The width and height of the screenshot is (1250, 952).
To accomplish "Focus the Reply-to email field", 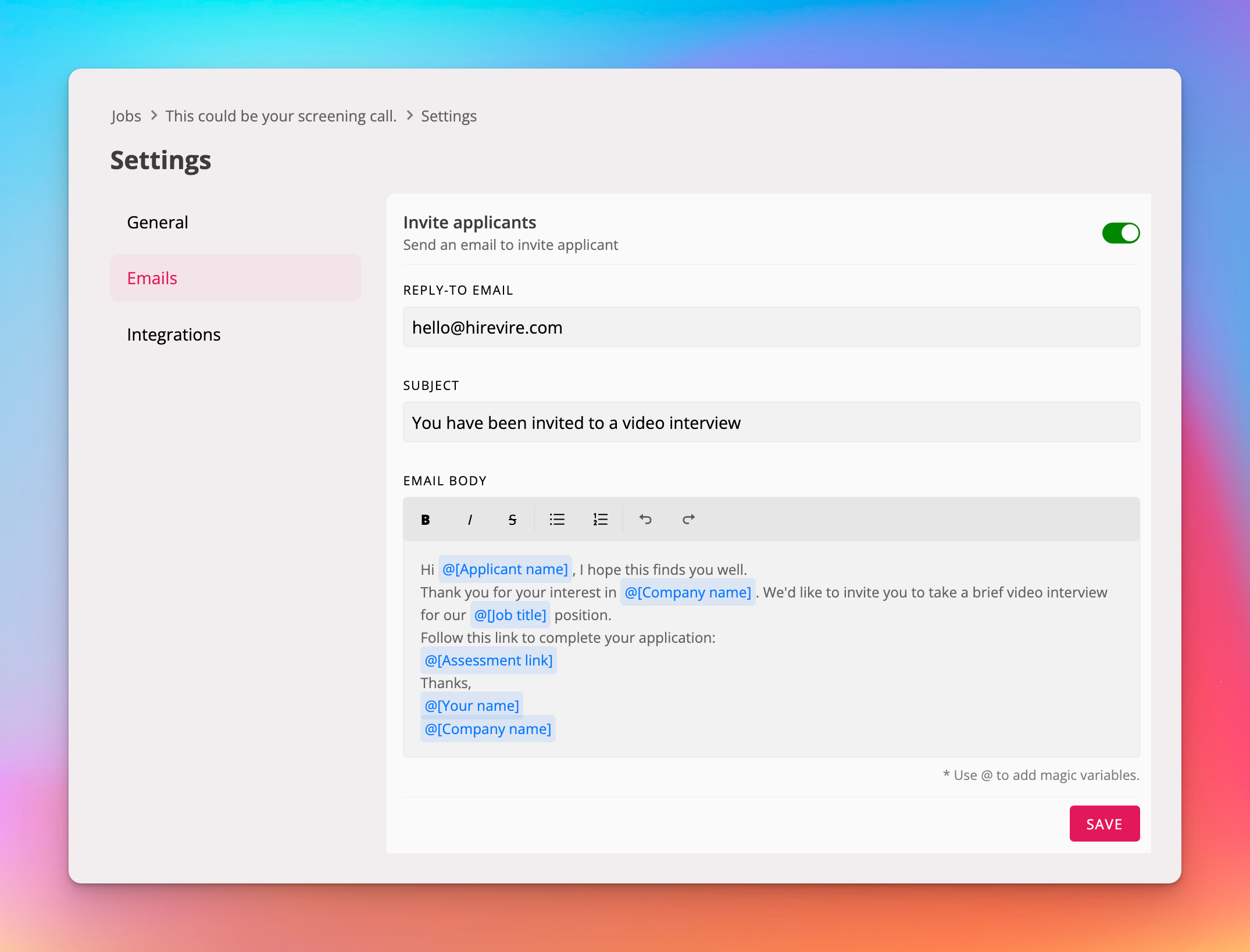I will coord(771,327).
